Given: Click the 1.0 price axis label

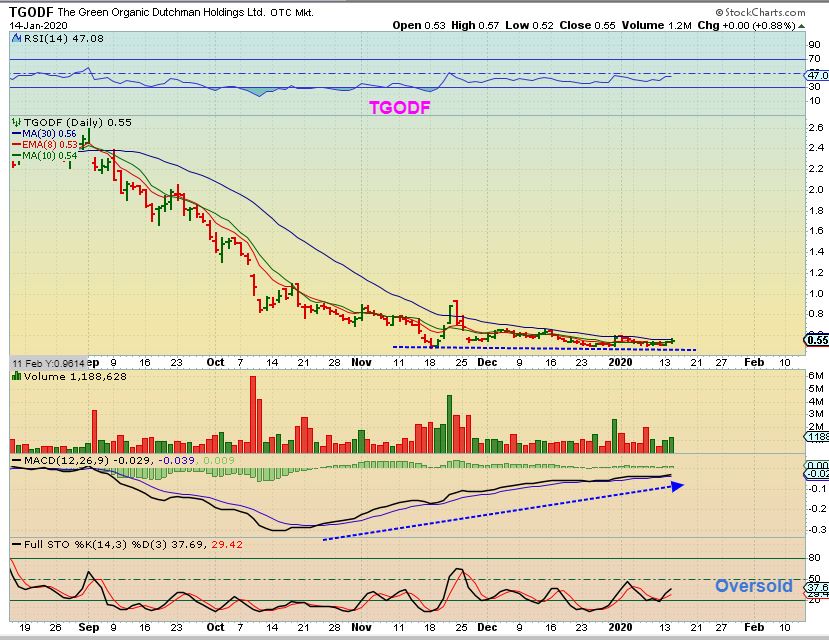Looking at the screenshot, I should pyautogui.click(x=816, y=293).
